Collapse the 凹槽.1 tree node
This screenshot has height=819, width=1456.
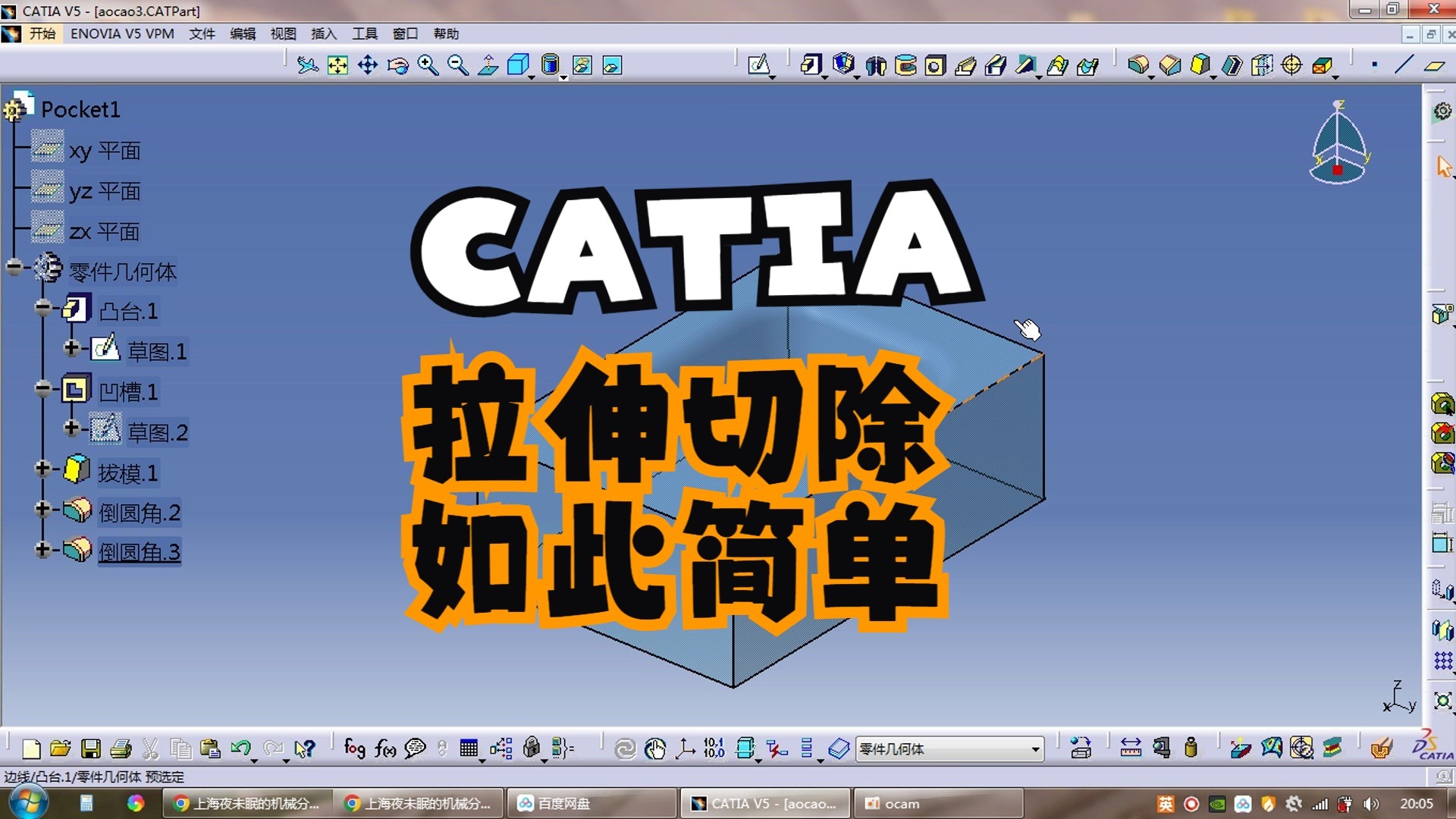(43, 388)
